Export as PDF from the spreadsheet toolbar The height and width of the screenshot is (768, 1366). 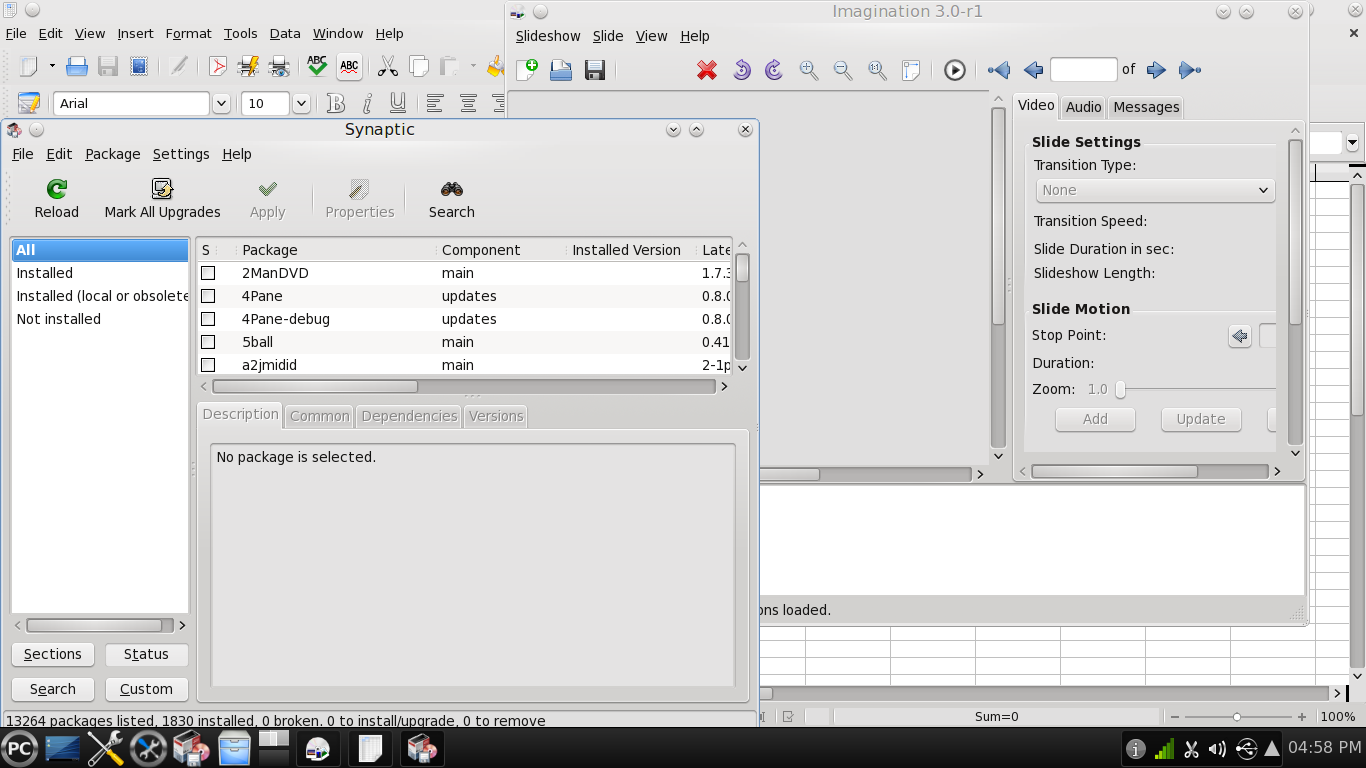point(217,67)
